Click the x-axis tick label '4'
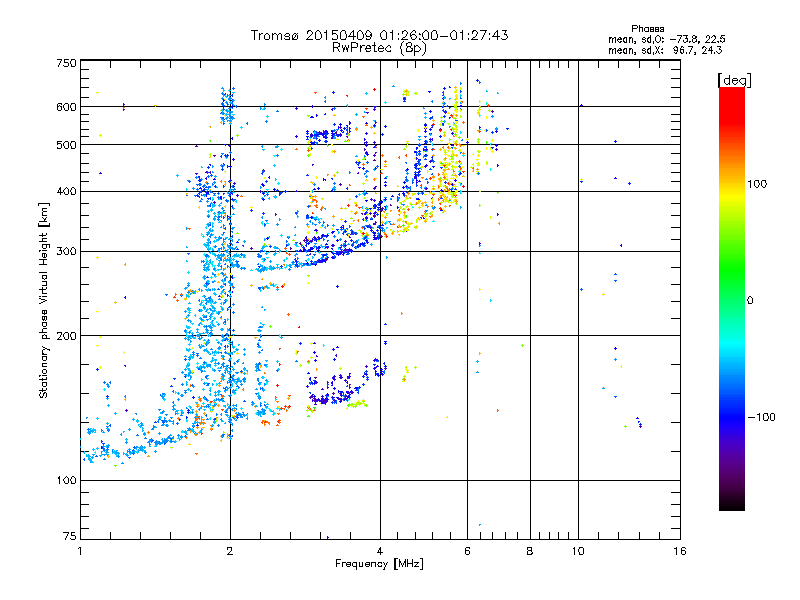This screenshot has width=800, height=600. (380, 551)
